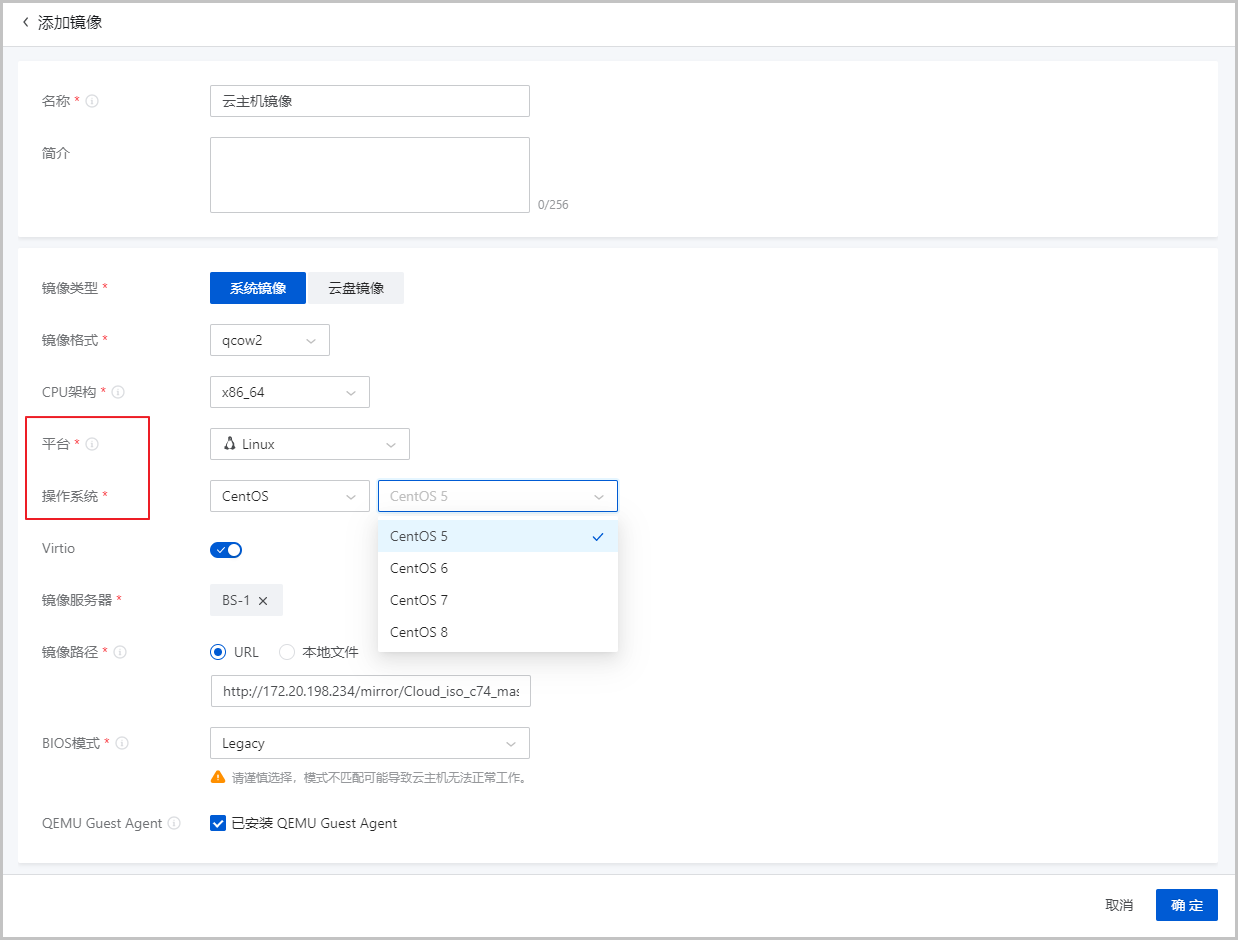
Task: Go back using the arrow beside 添加镜像
Action: (x=25, y=22)
